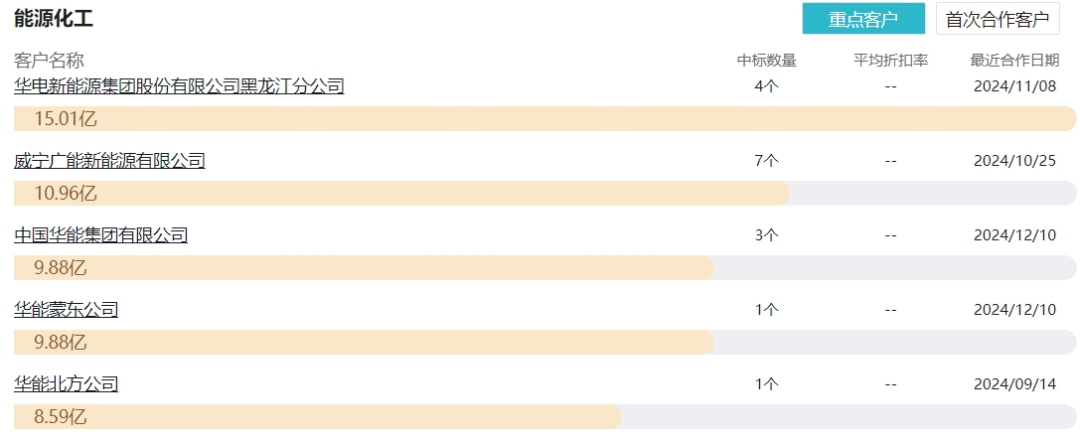Viewport: 1080px width, 443px height.
Task: Click the 平均折扣率 column header
Action: point(890,60)
